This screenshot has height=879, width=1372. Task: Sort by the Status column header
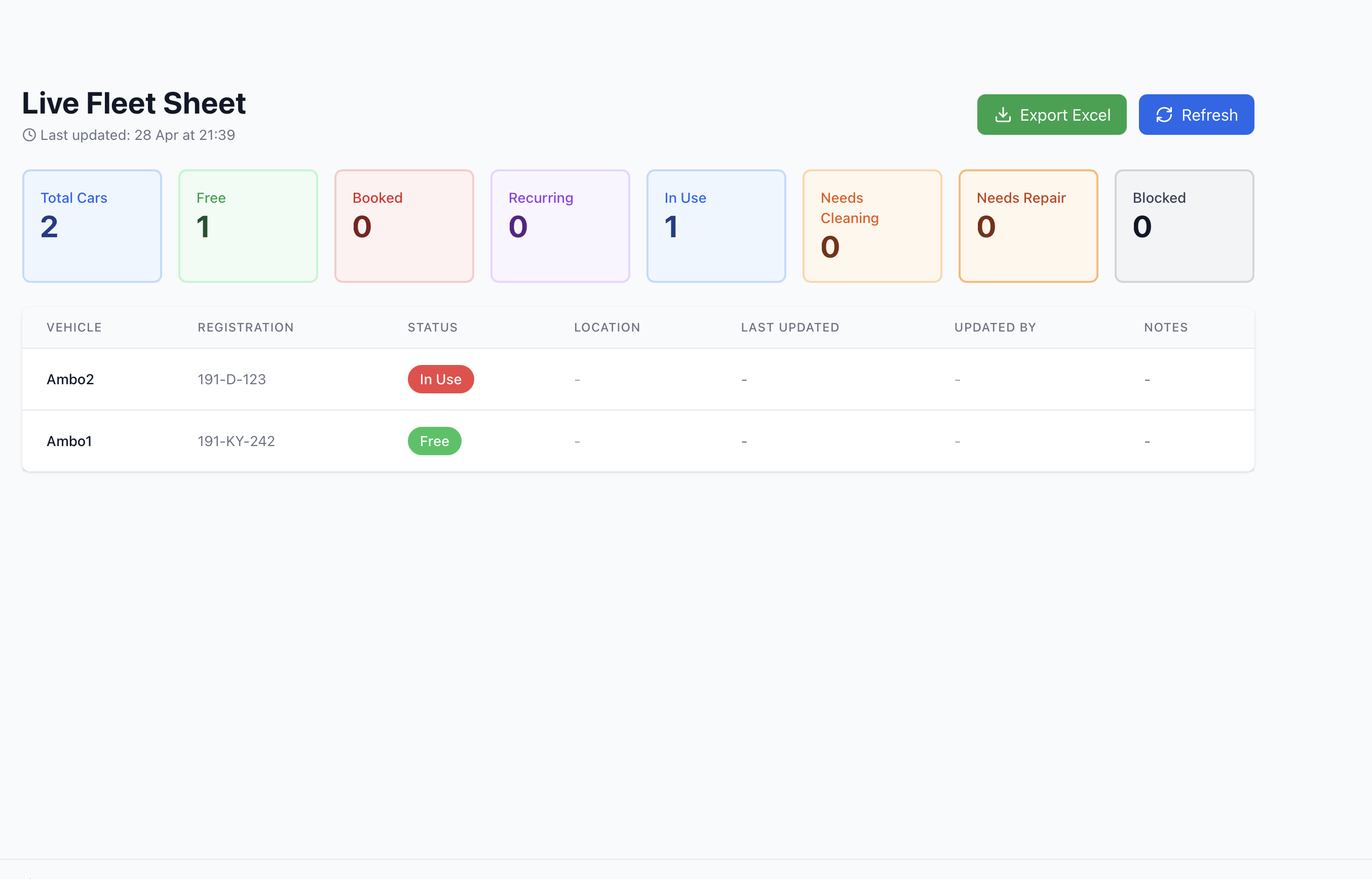point(432,327)
